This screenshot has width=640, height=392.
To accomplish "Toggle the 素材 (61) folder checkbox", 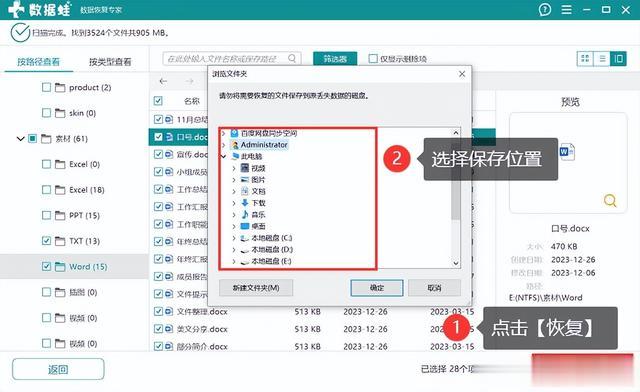I will pos(33,138).
